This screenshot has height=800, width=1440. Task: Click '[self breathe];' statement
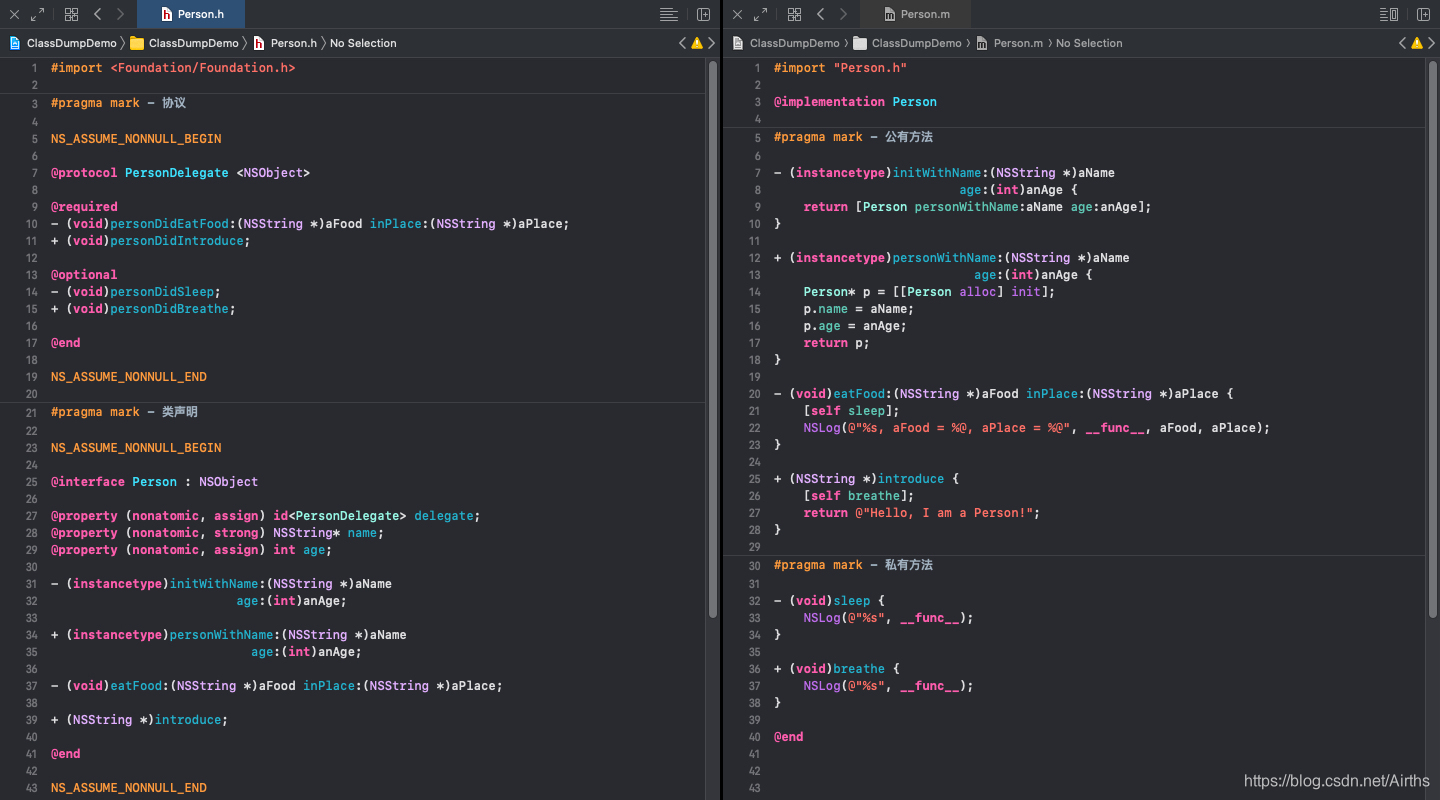coord(859,496)
